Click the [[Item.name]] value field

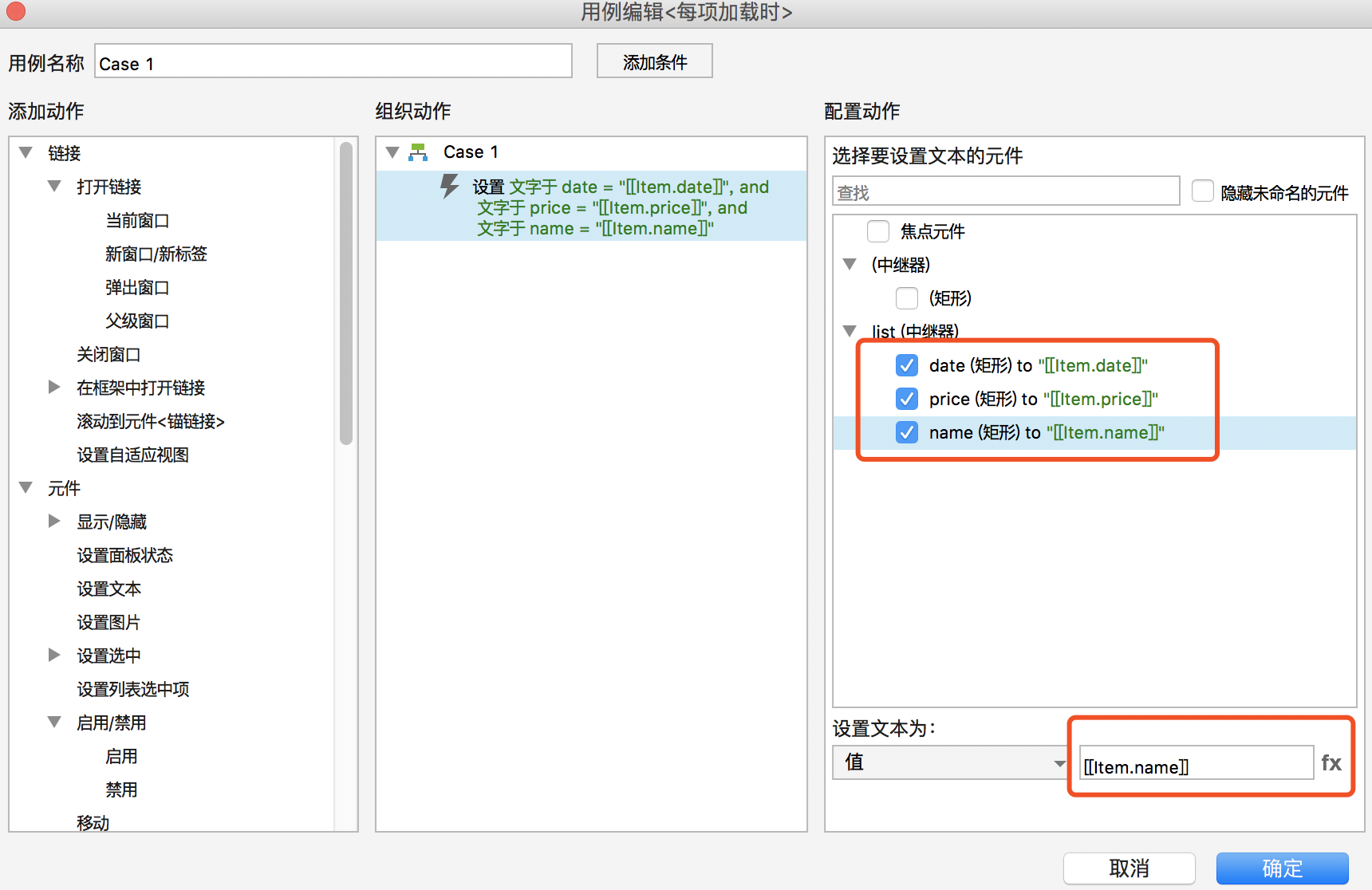point(1197,764)
